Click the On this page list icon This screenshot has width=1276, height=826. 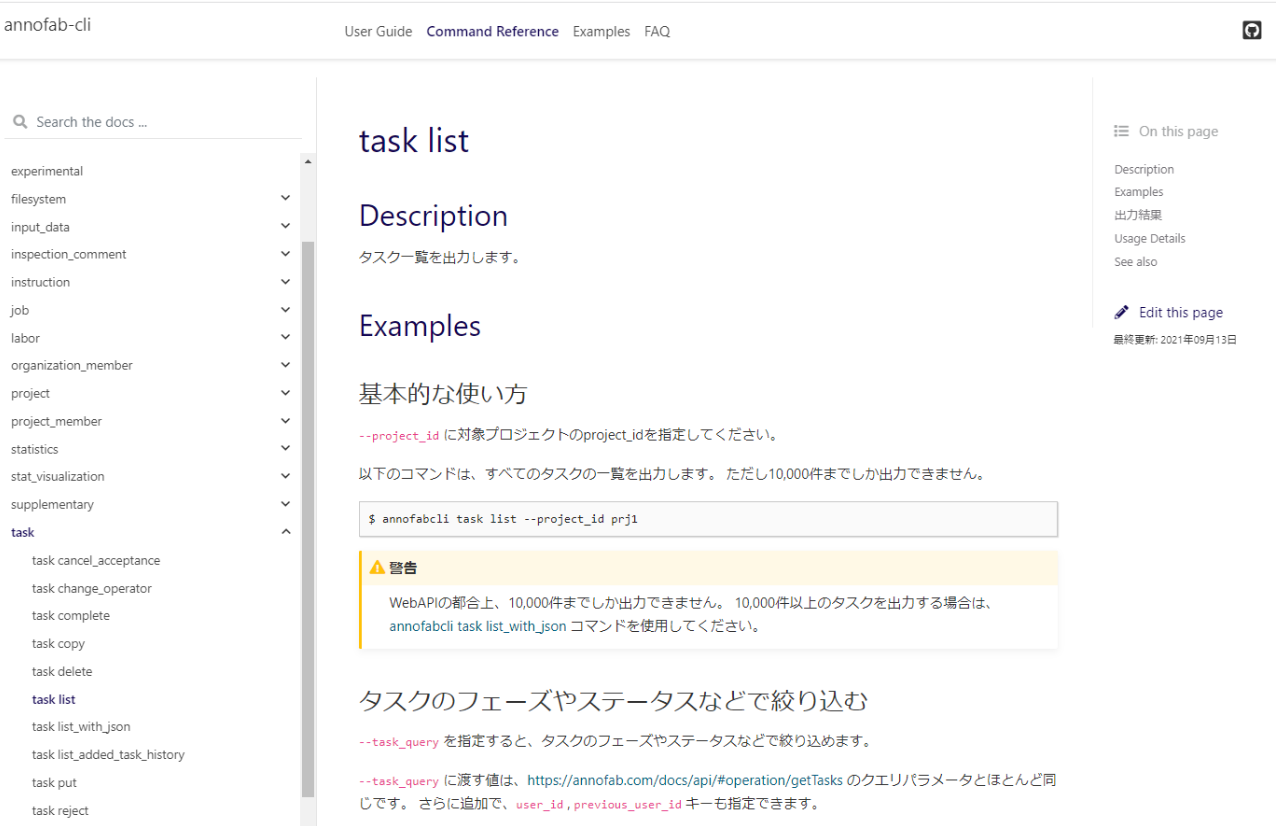pos(1122,131)
